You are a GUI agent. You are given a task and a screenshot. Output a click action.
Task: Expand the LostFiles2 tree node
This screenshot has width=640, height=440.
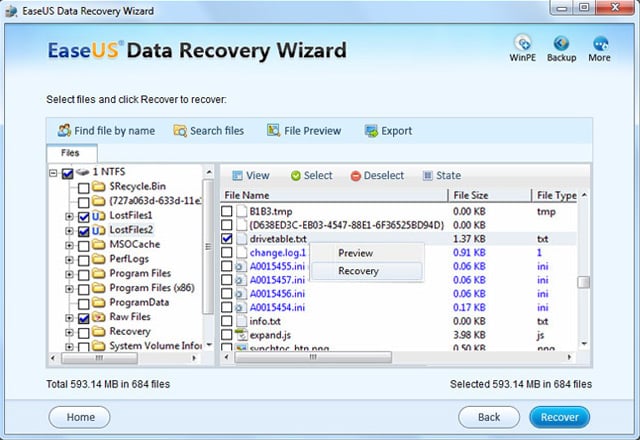(x=69, y=231)
